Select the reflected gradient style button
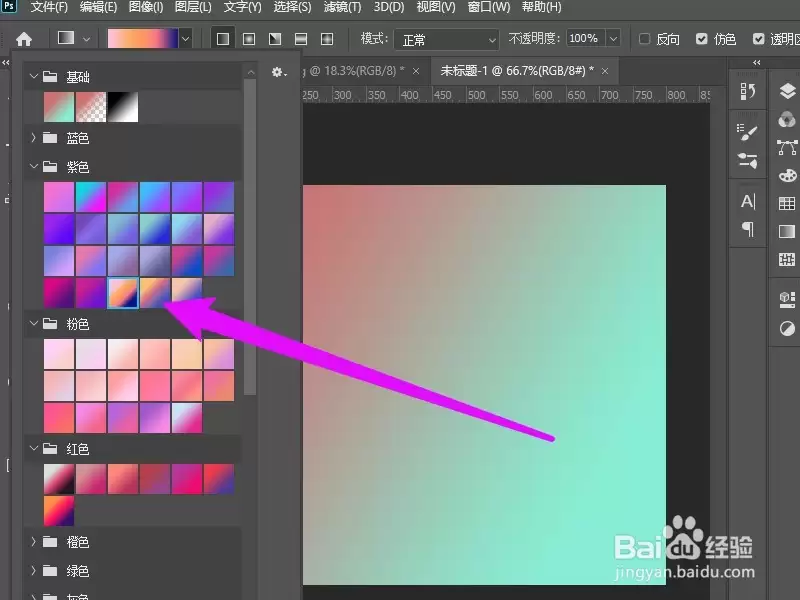This screenshot has width=800, height=600. coord(301,39)
